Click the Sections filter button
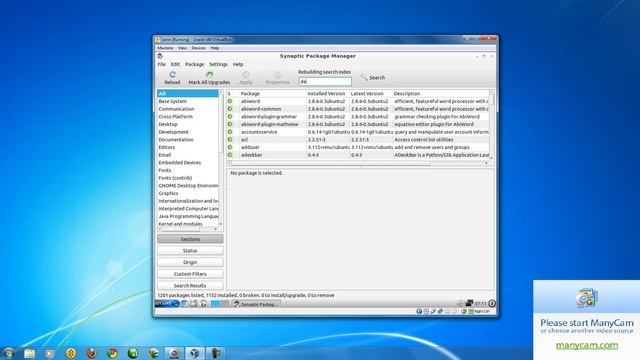Viewport: 640px width, 360px height. tap(190, 239)
